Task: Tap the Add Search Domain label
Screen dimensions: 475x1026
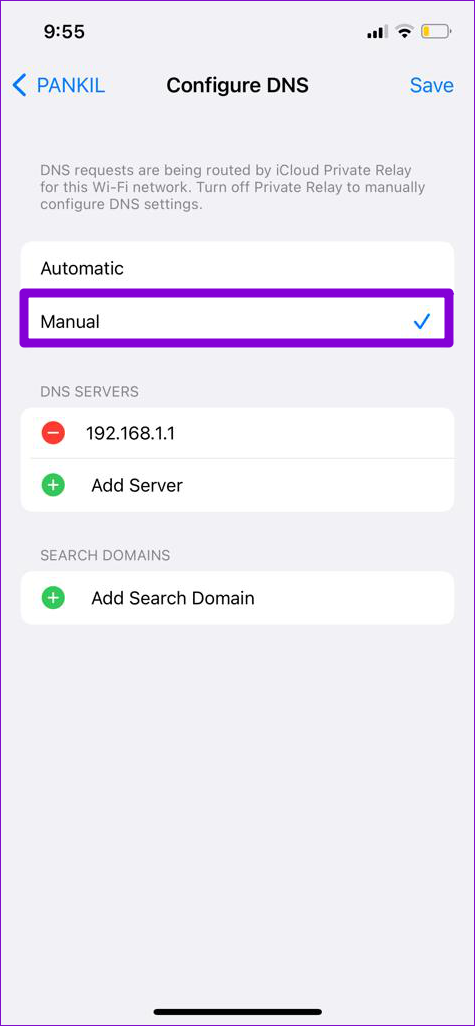Action: (x=173, y=598)
